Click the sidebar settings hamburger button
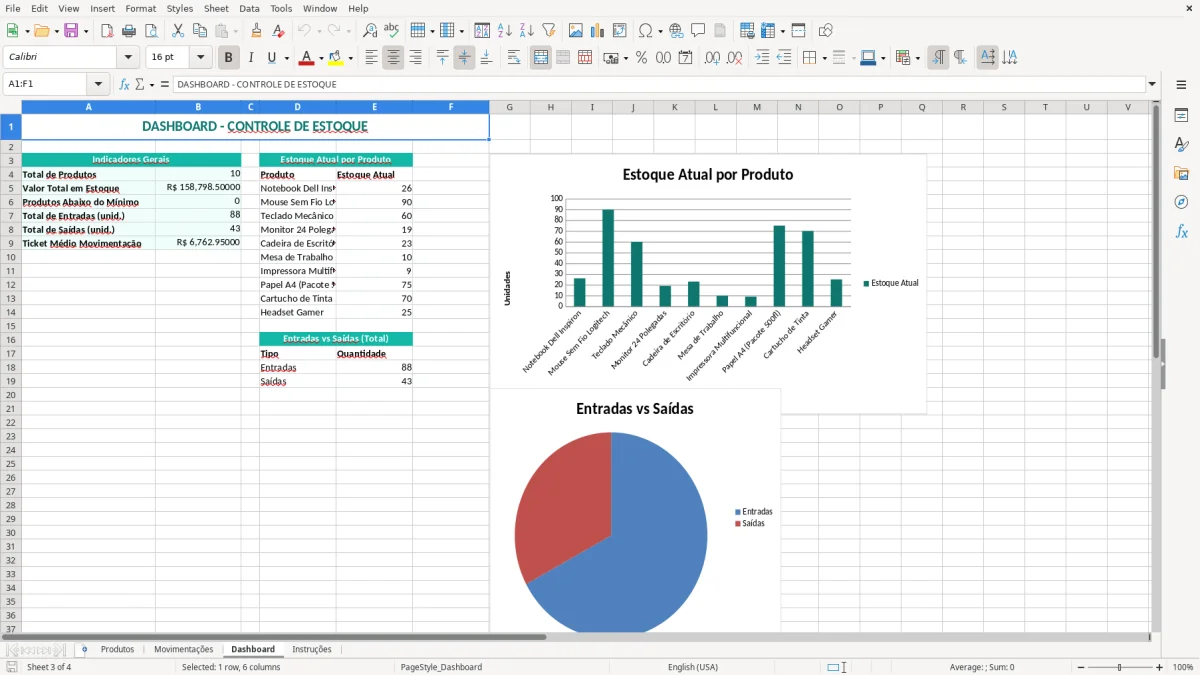 pos(1181,86)
